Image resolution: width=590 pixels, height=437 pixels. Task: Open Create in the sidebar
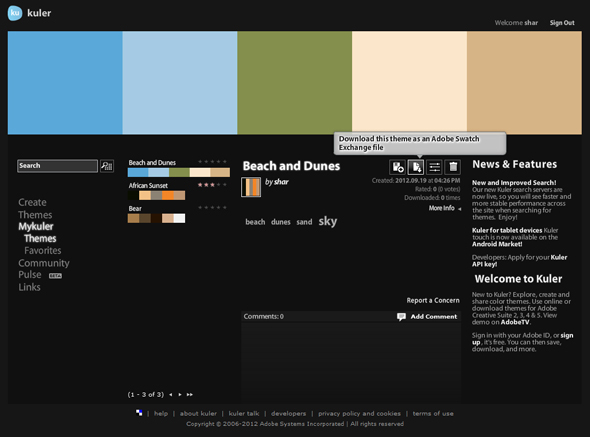pos(32,203)
